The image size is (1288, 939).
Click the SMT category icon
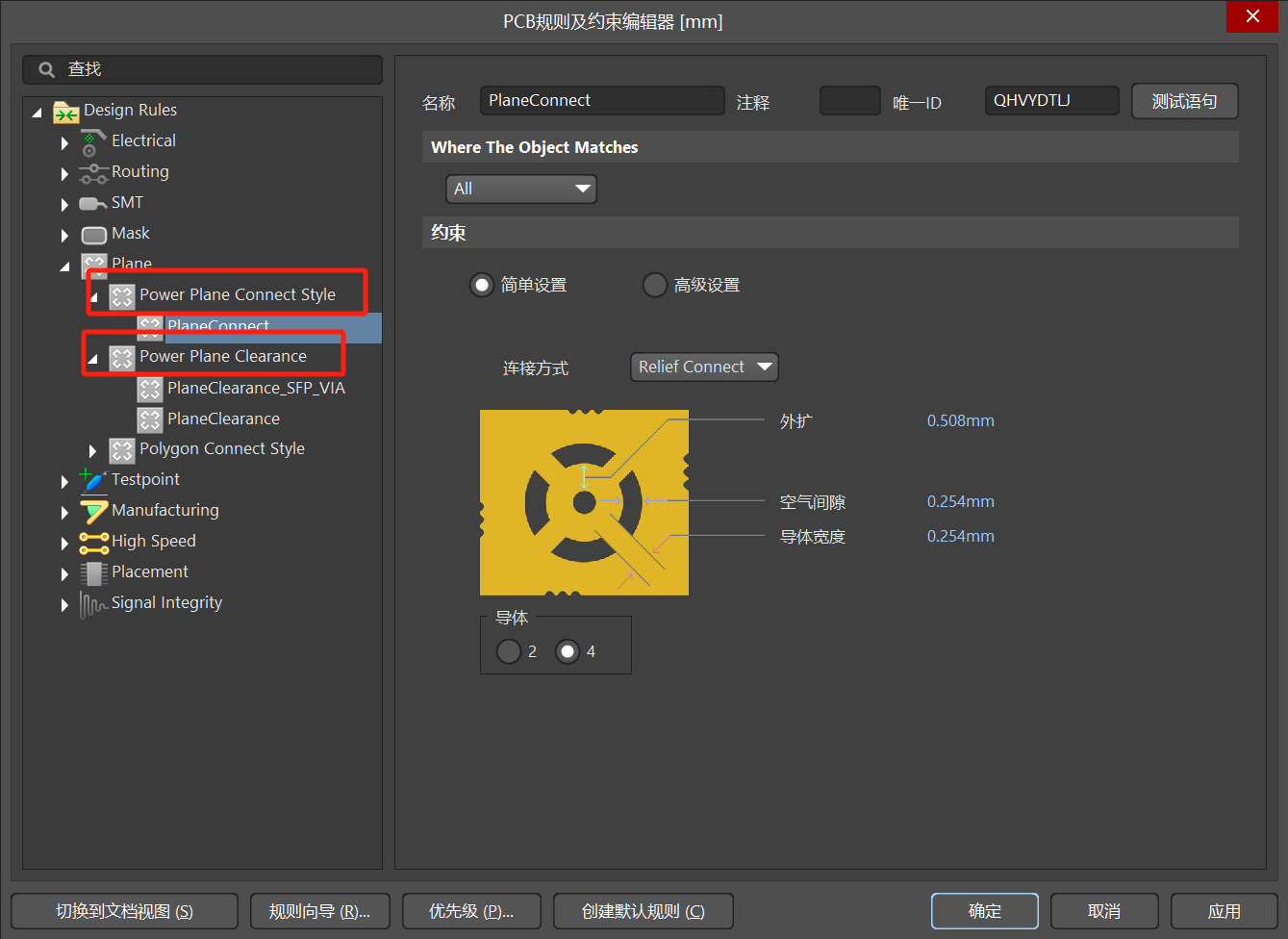(x=93, y=203)
